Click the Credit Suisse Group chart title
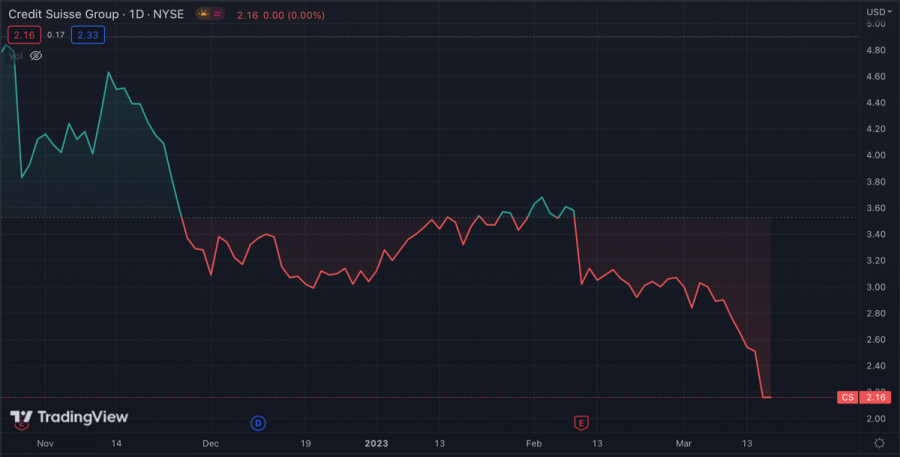Screen dimensions: 900x457 [x=96, y=14]
